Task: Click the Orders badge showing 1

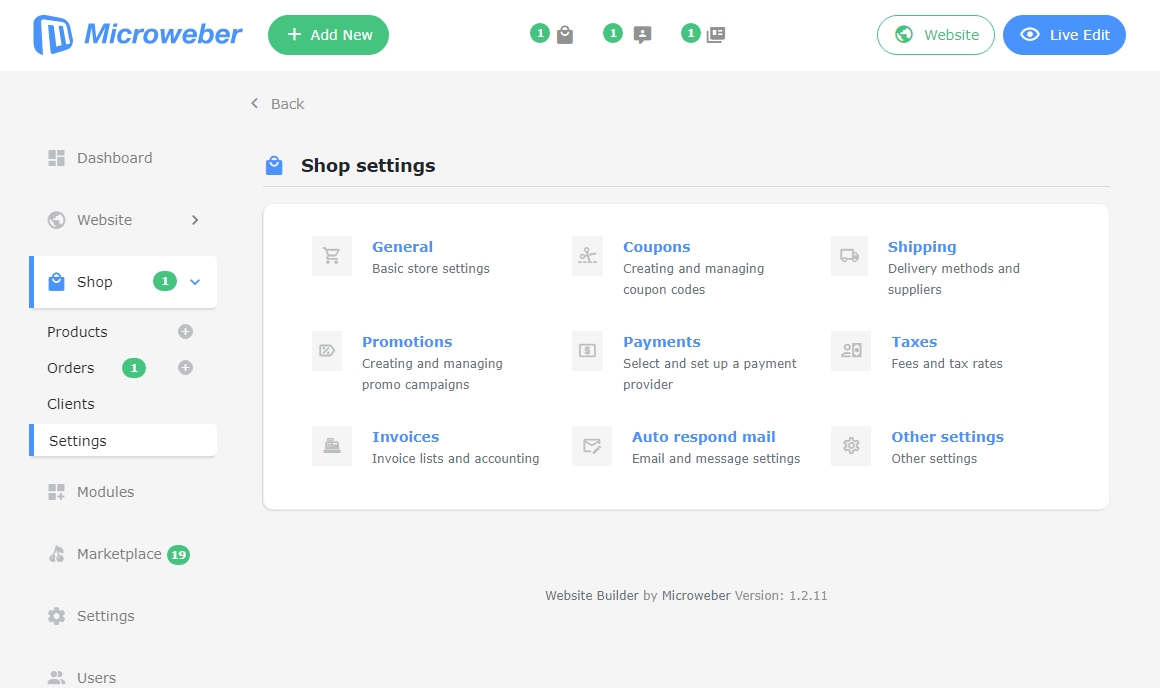Action: coord(134,368)
